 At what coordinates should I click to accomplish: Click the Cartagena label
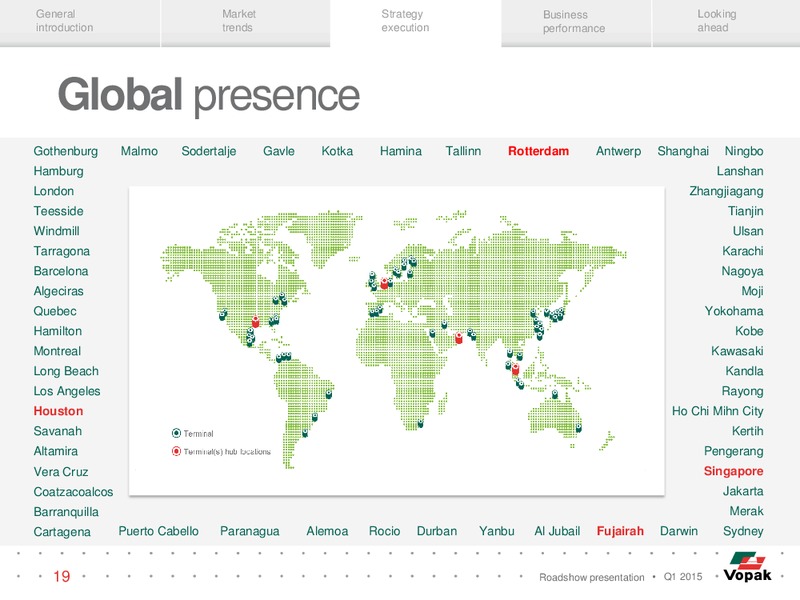click(x=62, y=532)
